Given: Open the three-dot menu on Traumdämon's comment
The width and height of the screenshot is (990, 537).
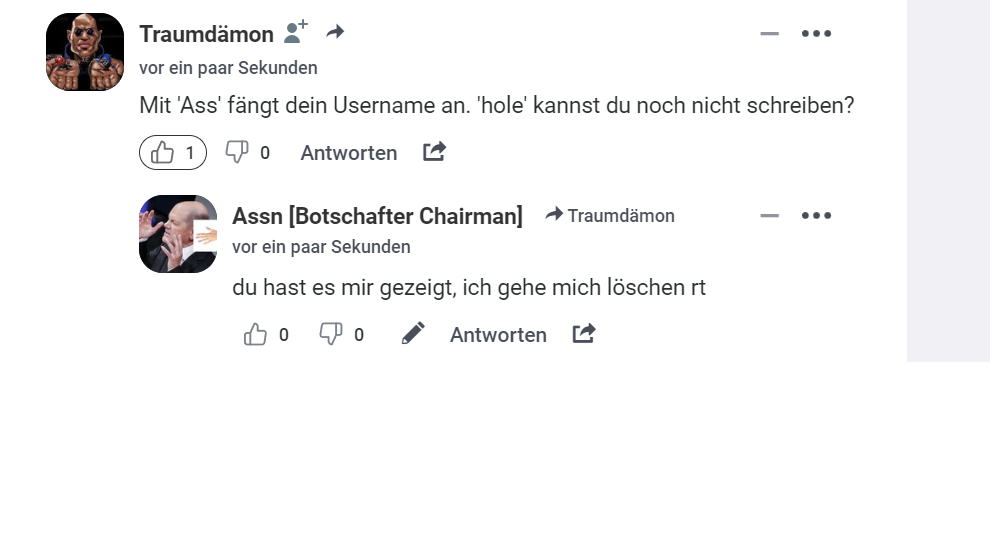Looking at the screenshot, I should click(816, 34).
